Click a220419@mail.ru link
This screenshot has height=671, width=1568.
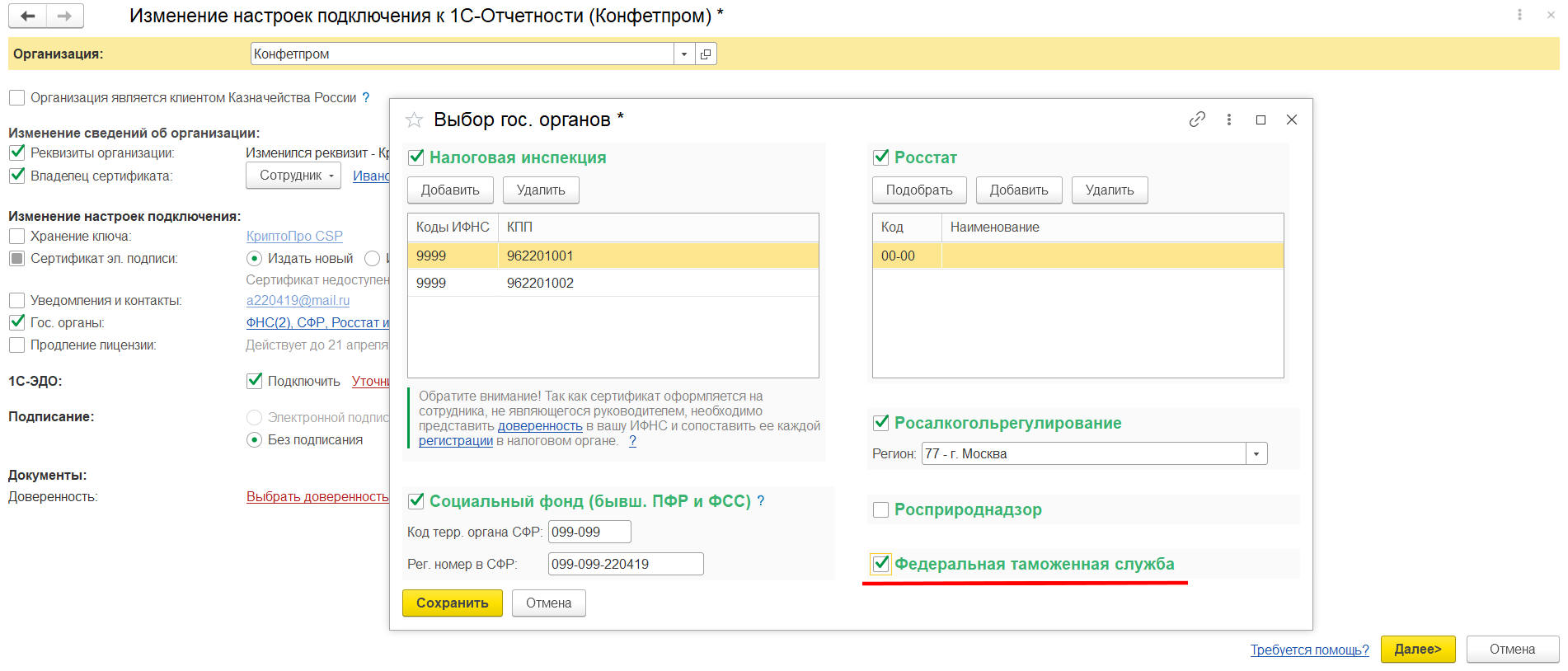(x=298, y=300)
